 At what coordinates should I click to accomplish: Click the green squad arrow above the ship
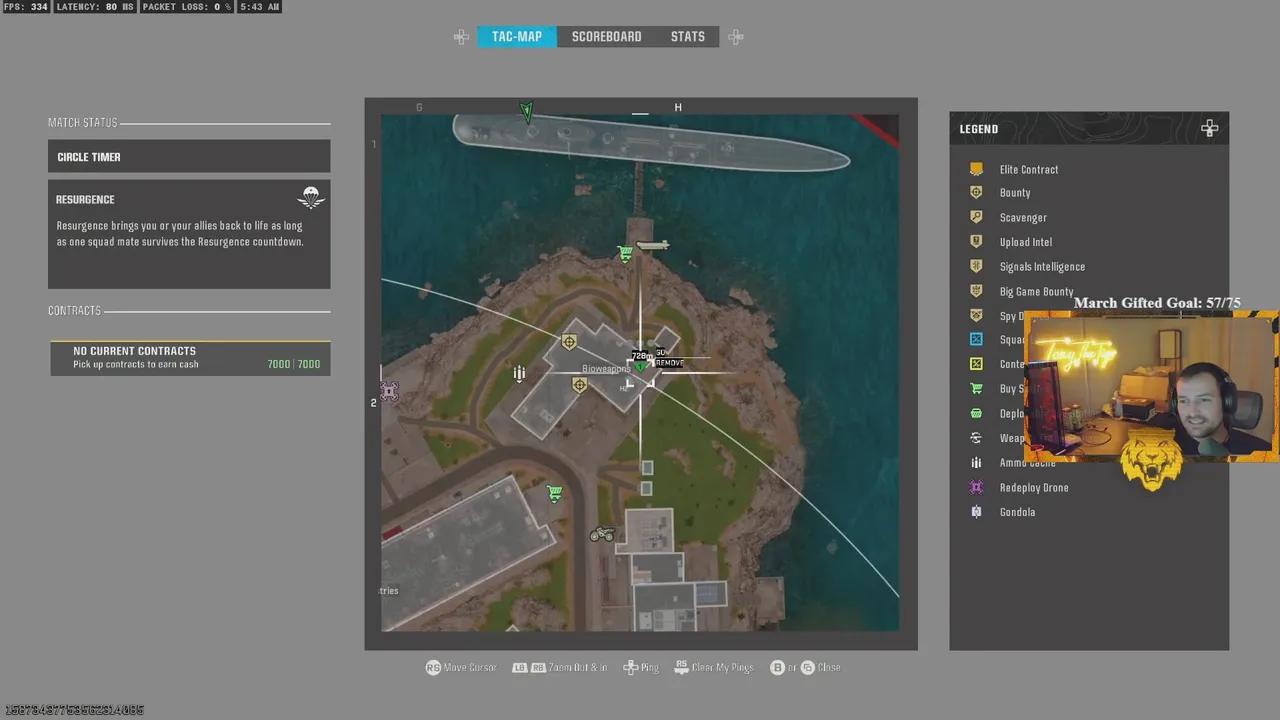pyautogui.click(x=527, y=110)
